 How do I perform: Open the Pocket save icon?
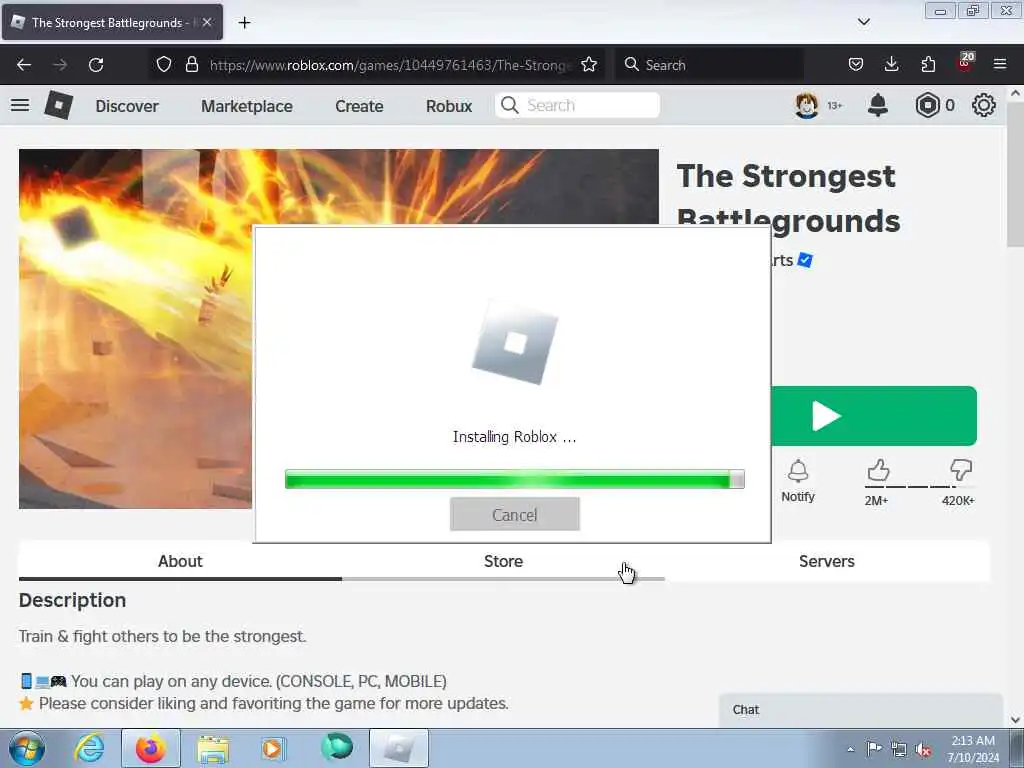(x=856, y=64)
